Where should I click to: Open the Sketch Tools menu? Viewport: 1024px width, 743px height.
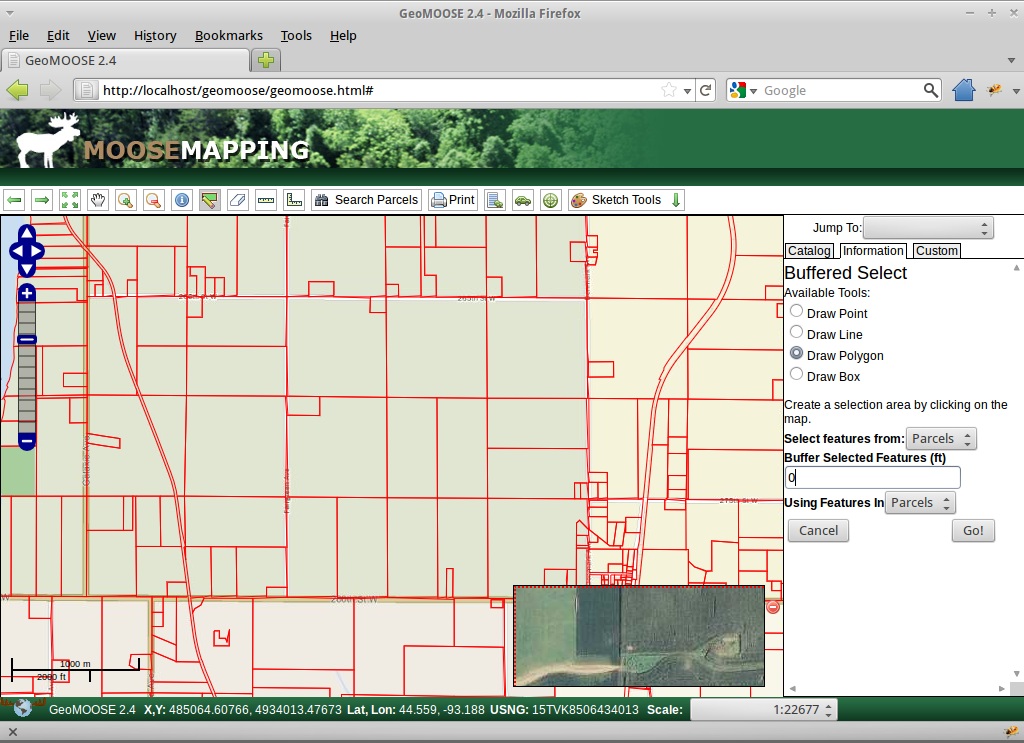pyautogui.click(x=626, y=200)
